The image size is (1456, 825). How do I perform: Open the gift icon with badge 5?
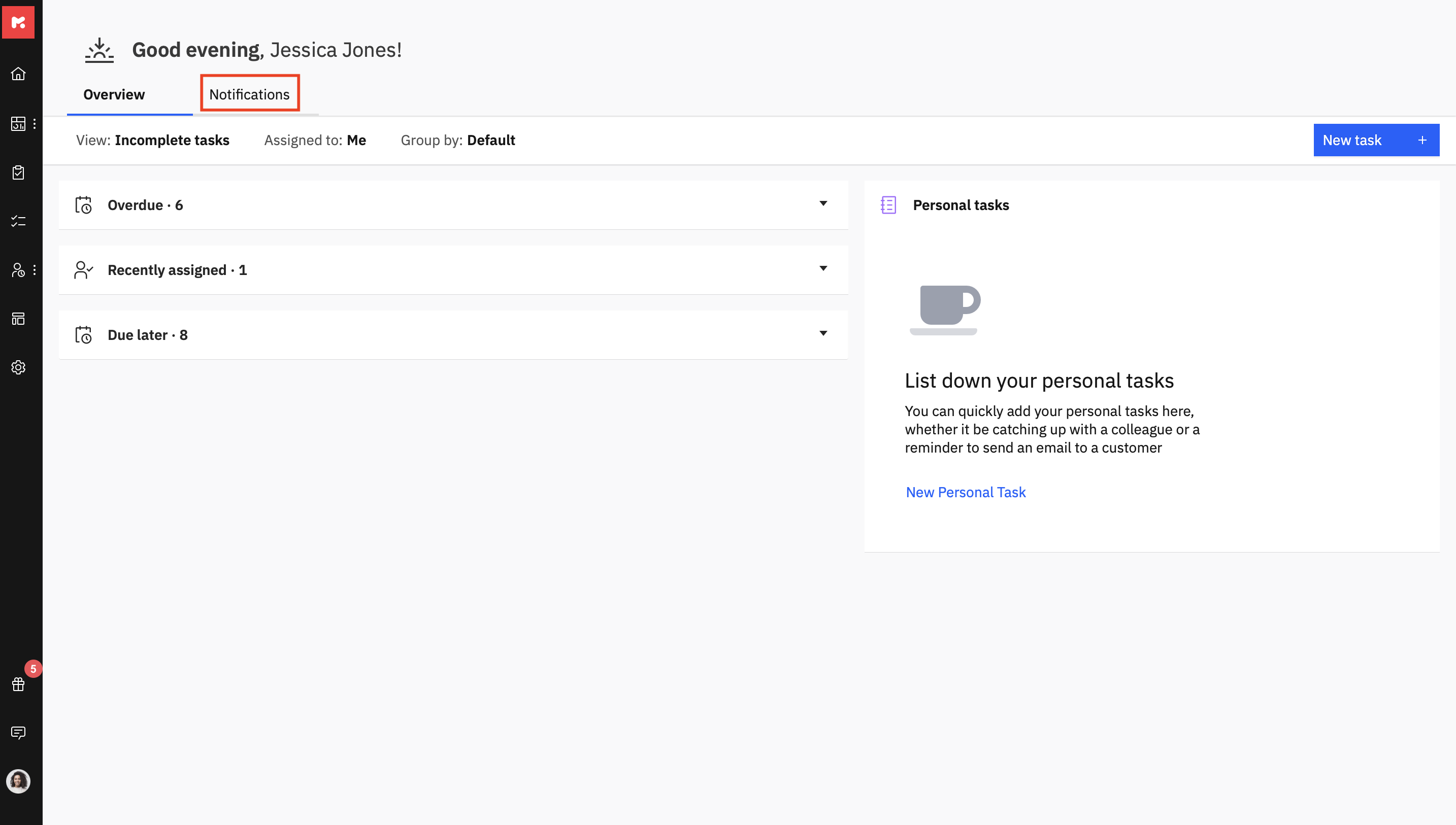point(18,684)
